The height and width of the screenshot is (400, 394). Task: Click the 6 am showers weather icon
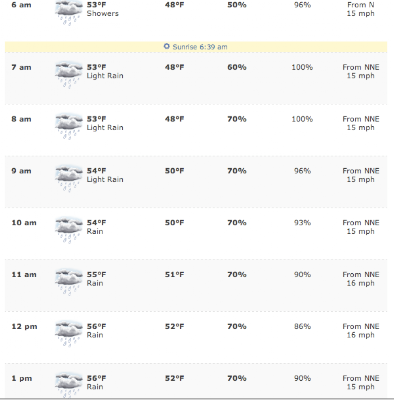click(69, 12)
